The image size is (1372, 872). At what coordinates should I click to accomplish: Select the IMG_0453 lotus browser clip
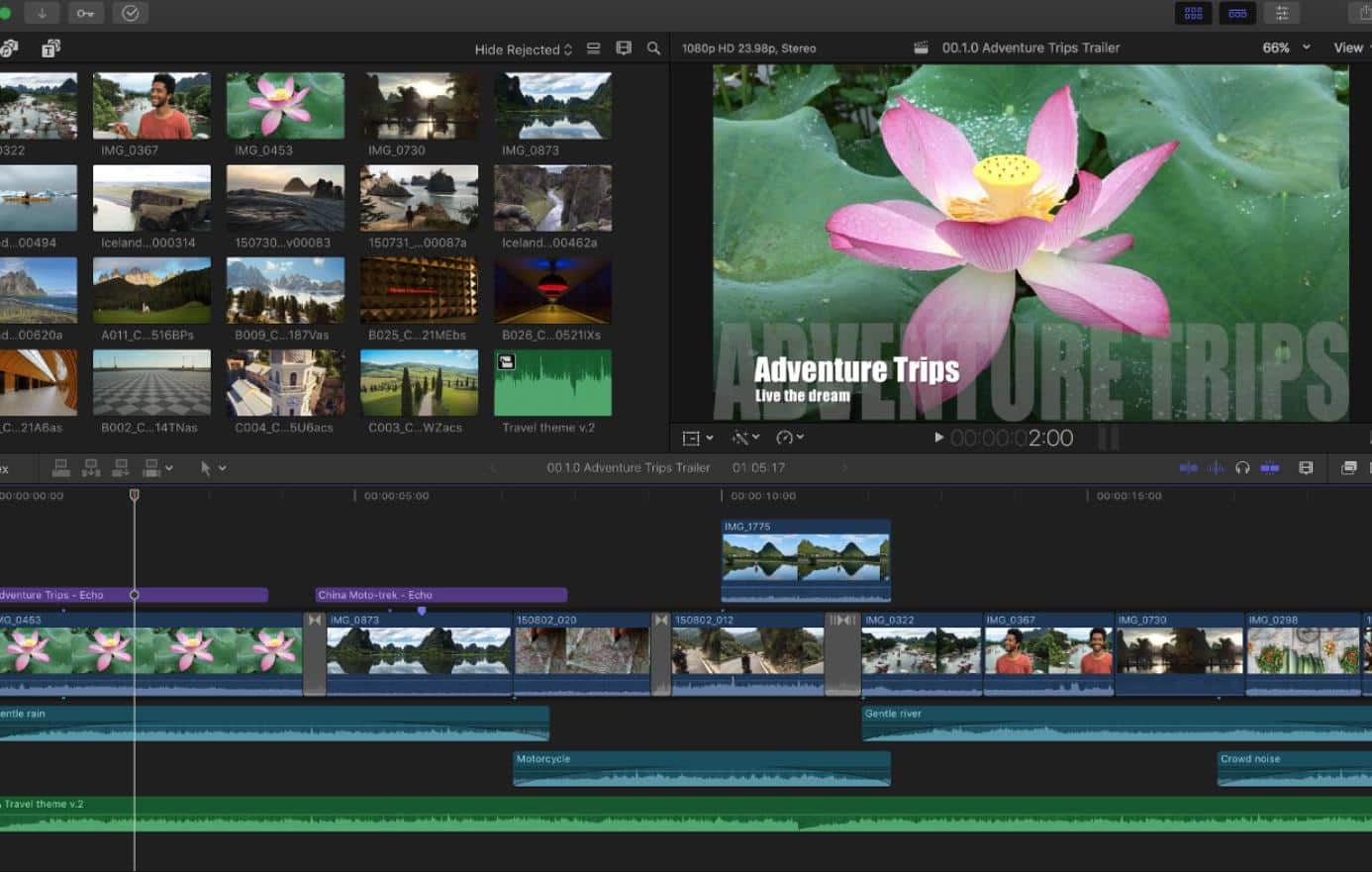click(x=285, y=106)
